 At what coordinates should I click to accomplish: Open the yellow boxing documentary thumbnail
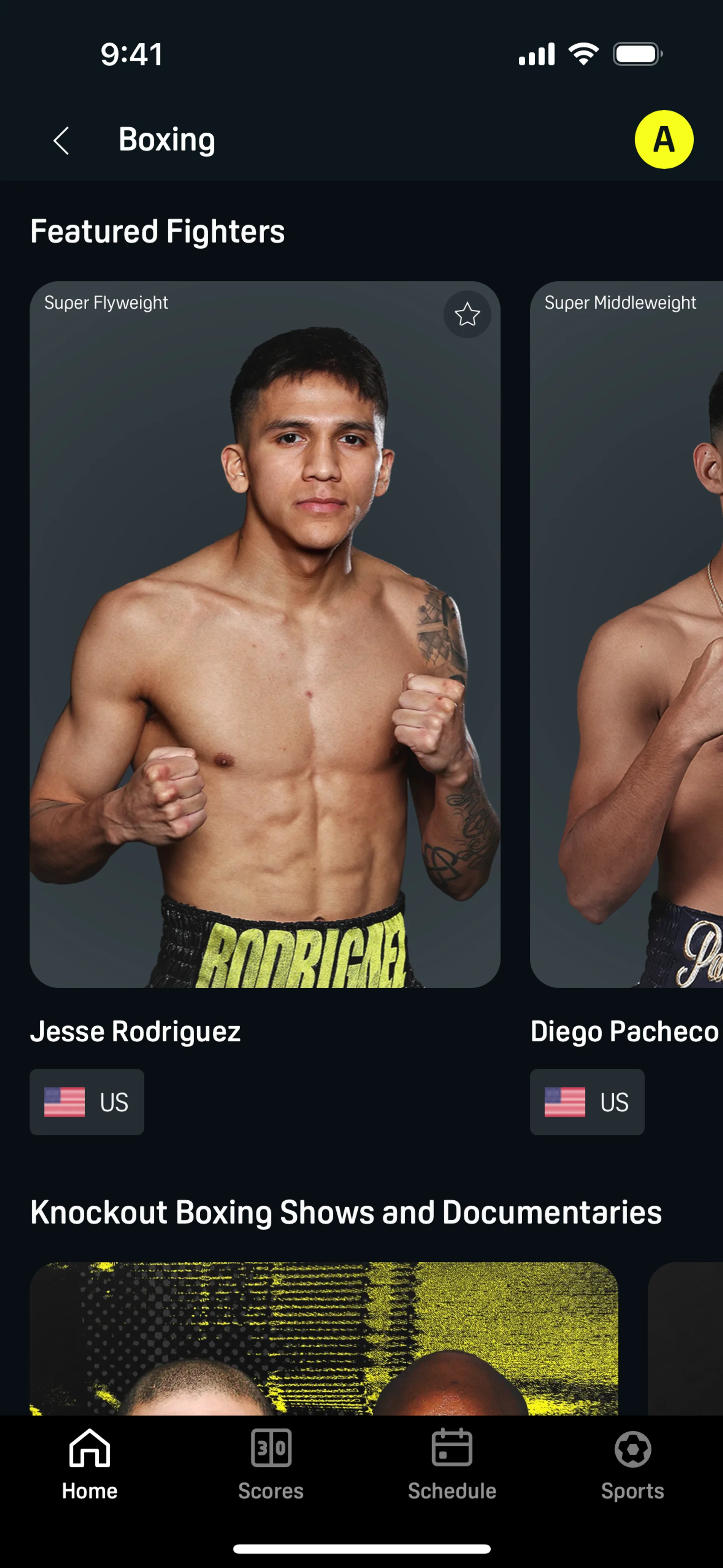[324, 1338]
